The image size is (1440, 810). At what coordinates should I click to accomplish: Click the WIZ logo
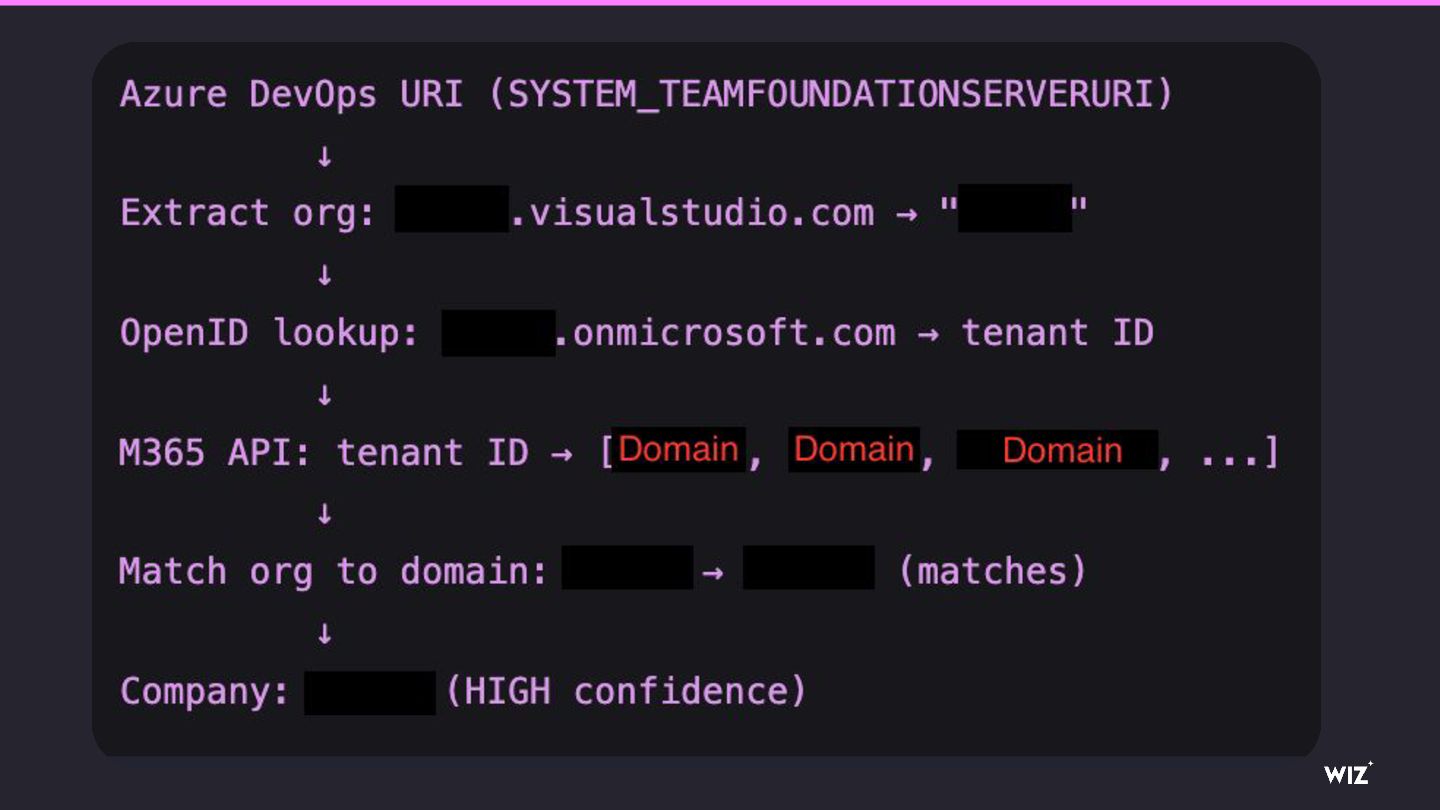1348,772
